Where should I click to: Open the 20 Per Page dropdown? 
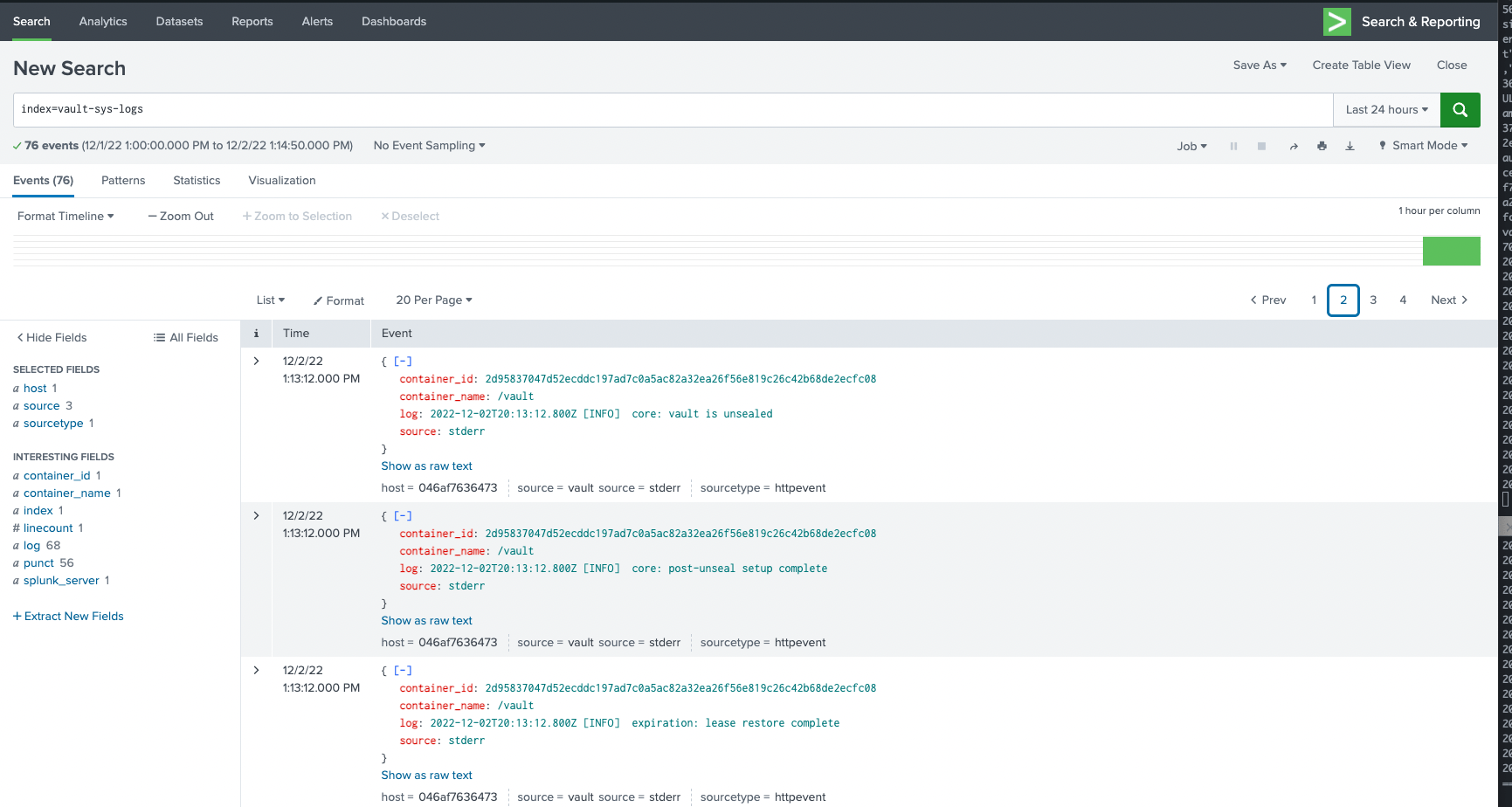coord(434,300)
